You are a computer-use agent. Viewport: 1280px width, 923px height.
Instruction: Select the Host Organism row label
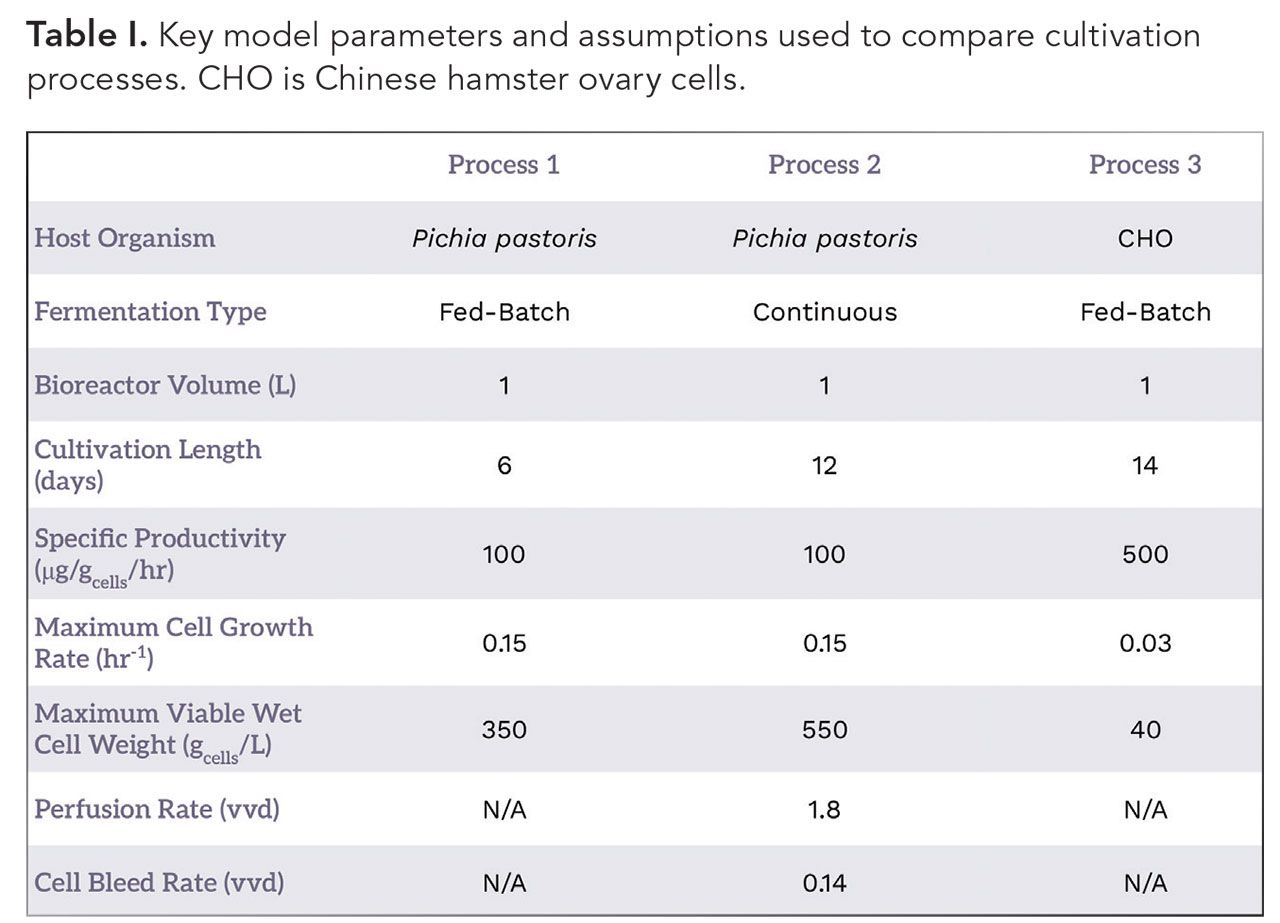pyautogui.click(x=125, y=238)
